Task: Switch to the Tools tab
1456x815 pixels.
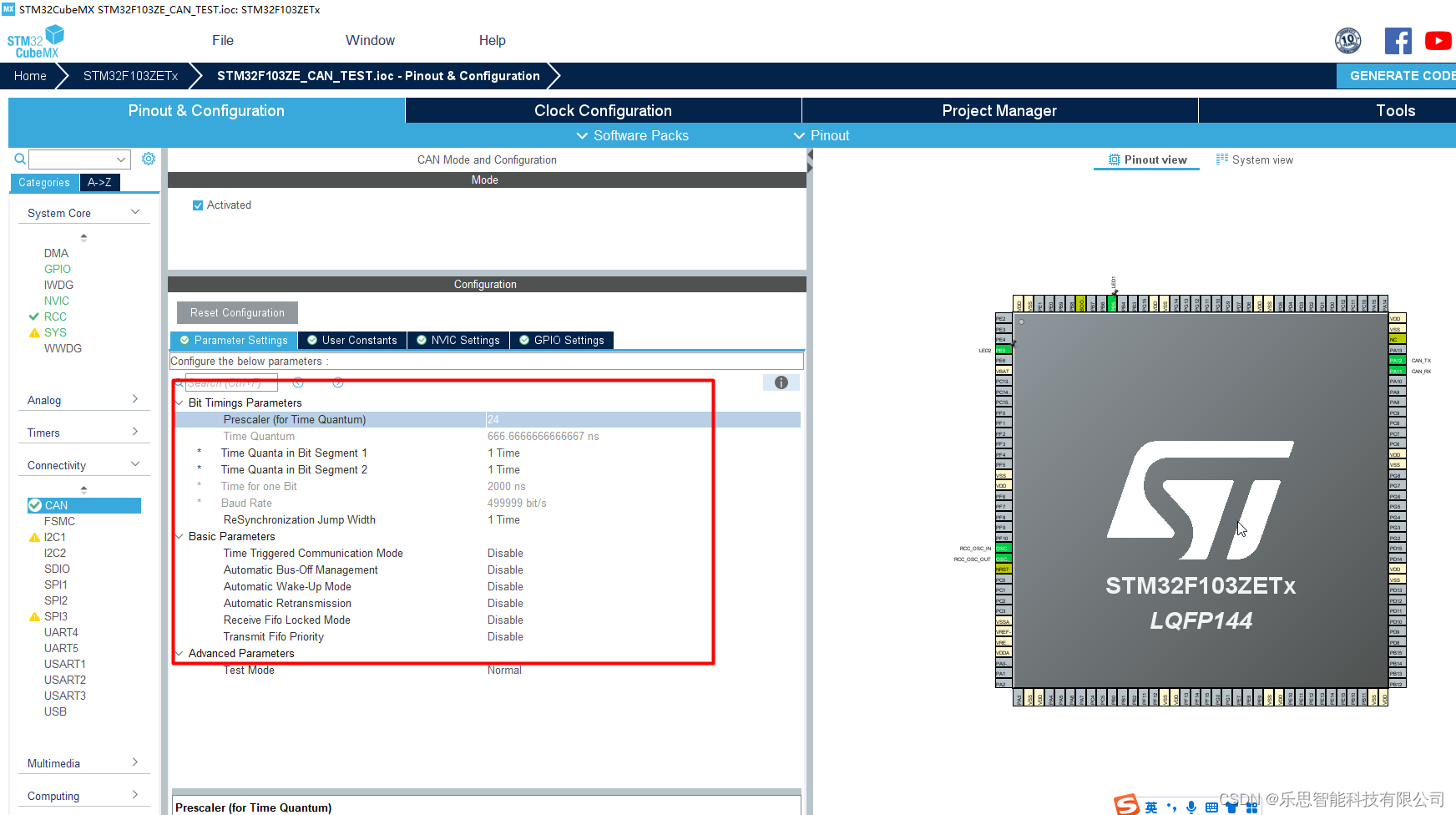Action: pos(1395,110)
